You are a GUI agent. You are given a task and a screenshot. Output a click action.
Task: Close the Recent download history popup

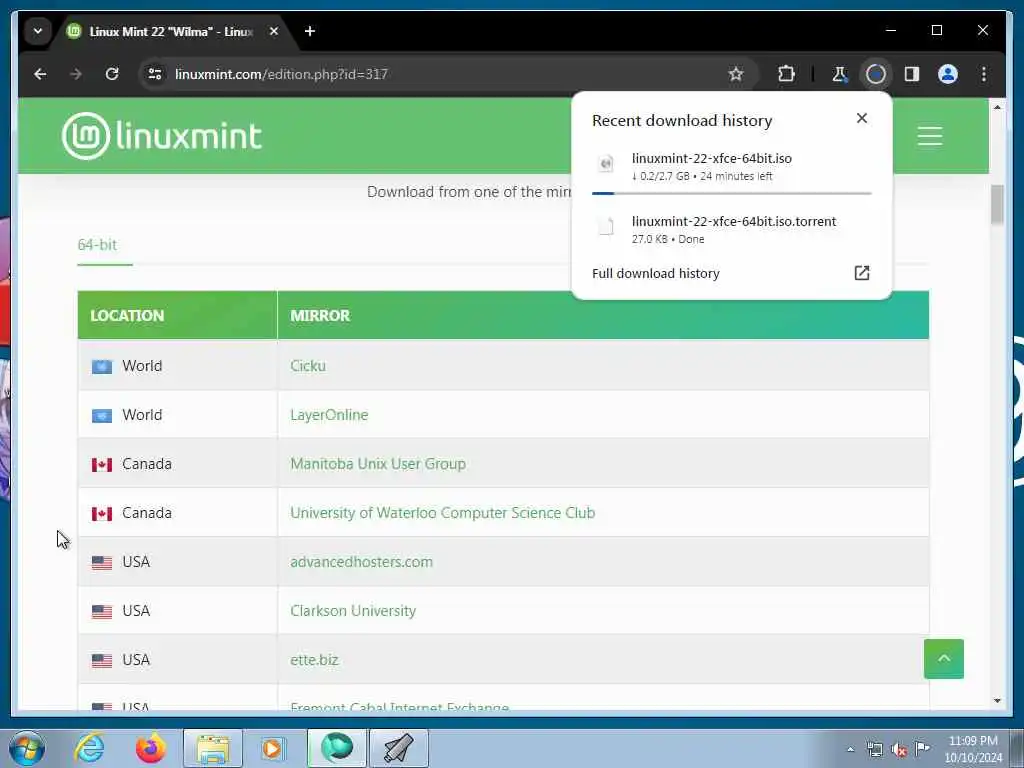click(862, 118)
